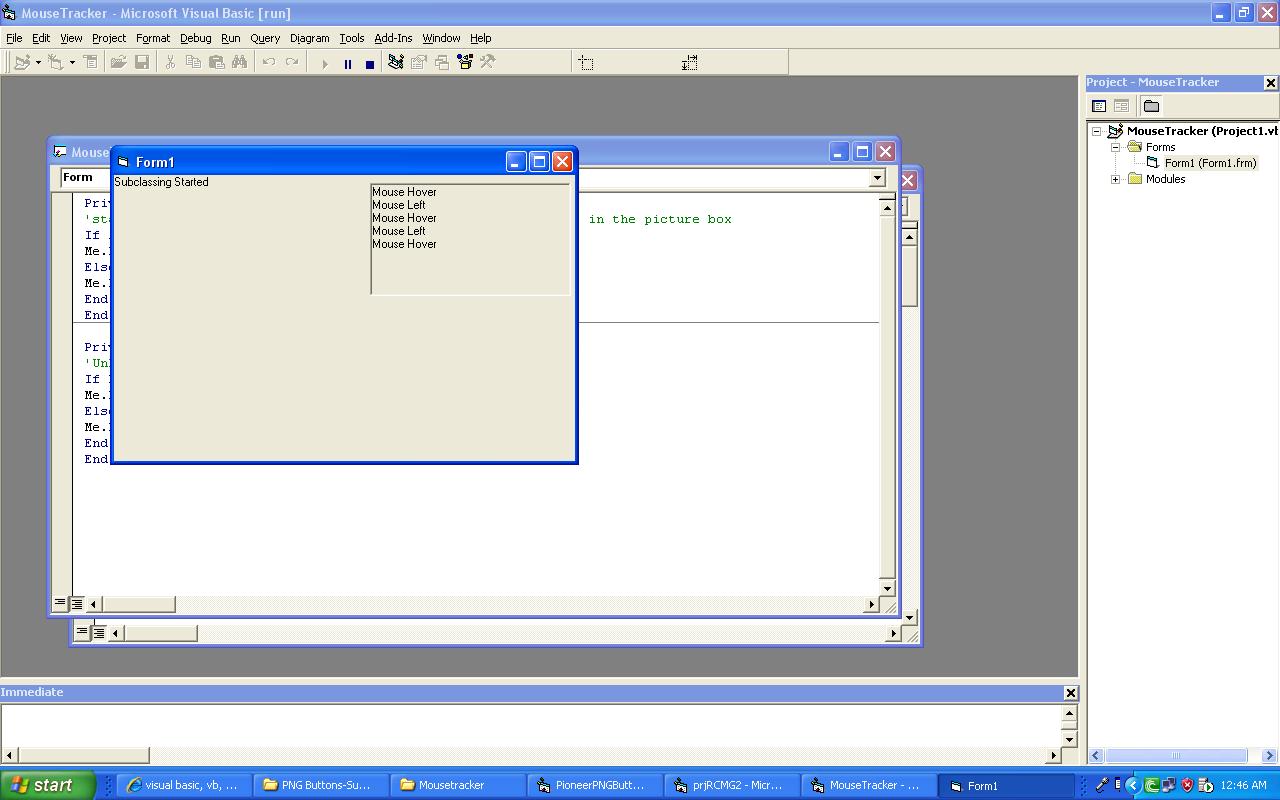Switch to Full Module View in front code window

point(77,603)
